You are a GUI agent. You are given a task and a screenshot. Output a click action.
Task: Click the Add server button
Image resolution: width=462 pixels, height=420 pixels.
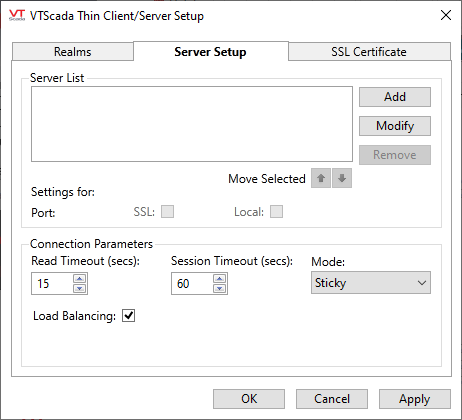(x=395, y=97)
